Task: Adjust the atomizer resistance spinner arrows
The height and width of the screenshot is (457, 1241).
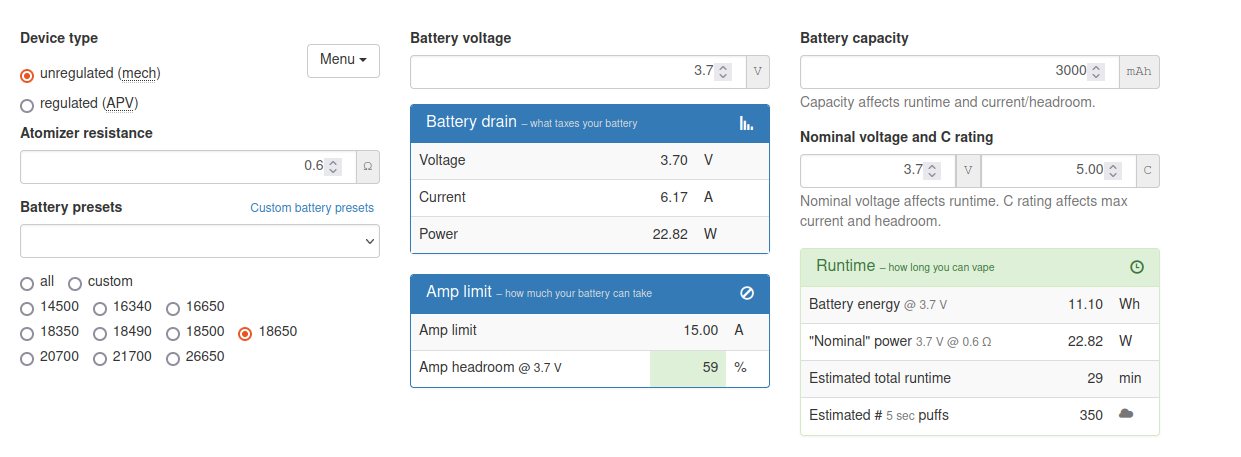Action: point(333,166)
